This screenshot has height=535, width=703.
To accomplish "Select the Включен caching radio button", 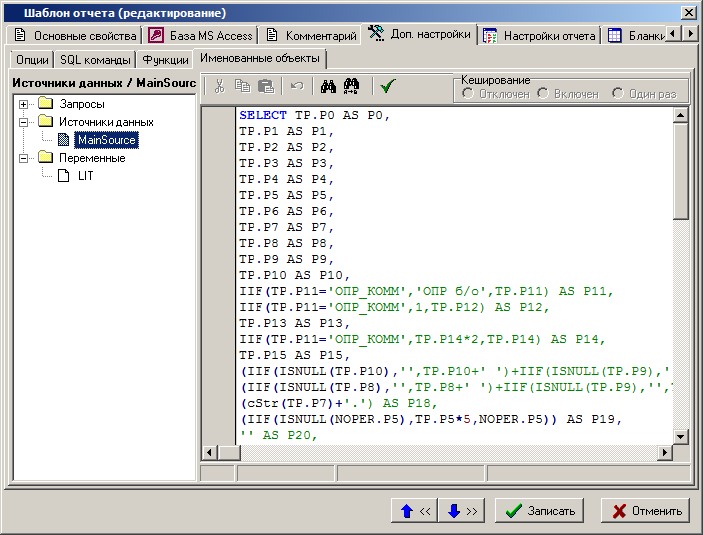I will (x=543, y=93).
